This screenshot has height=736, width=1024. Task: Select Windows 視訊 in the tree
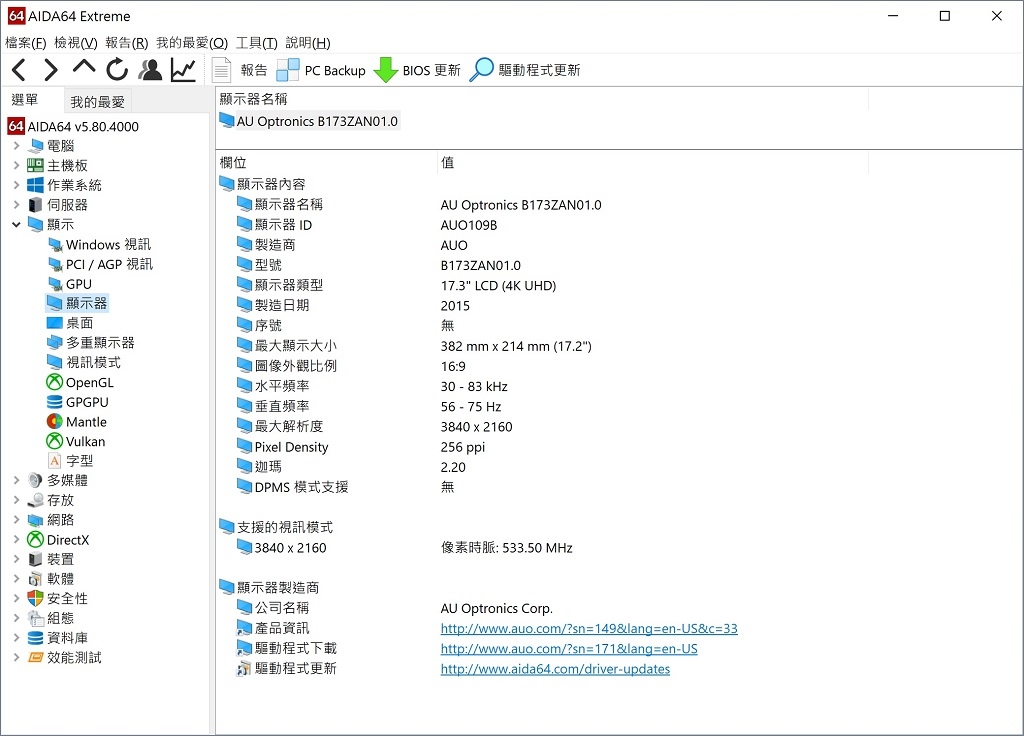(x=99, y=244)
